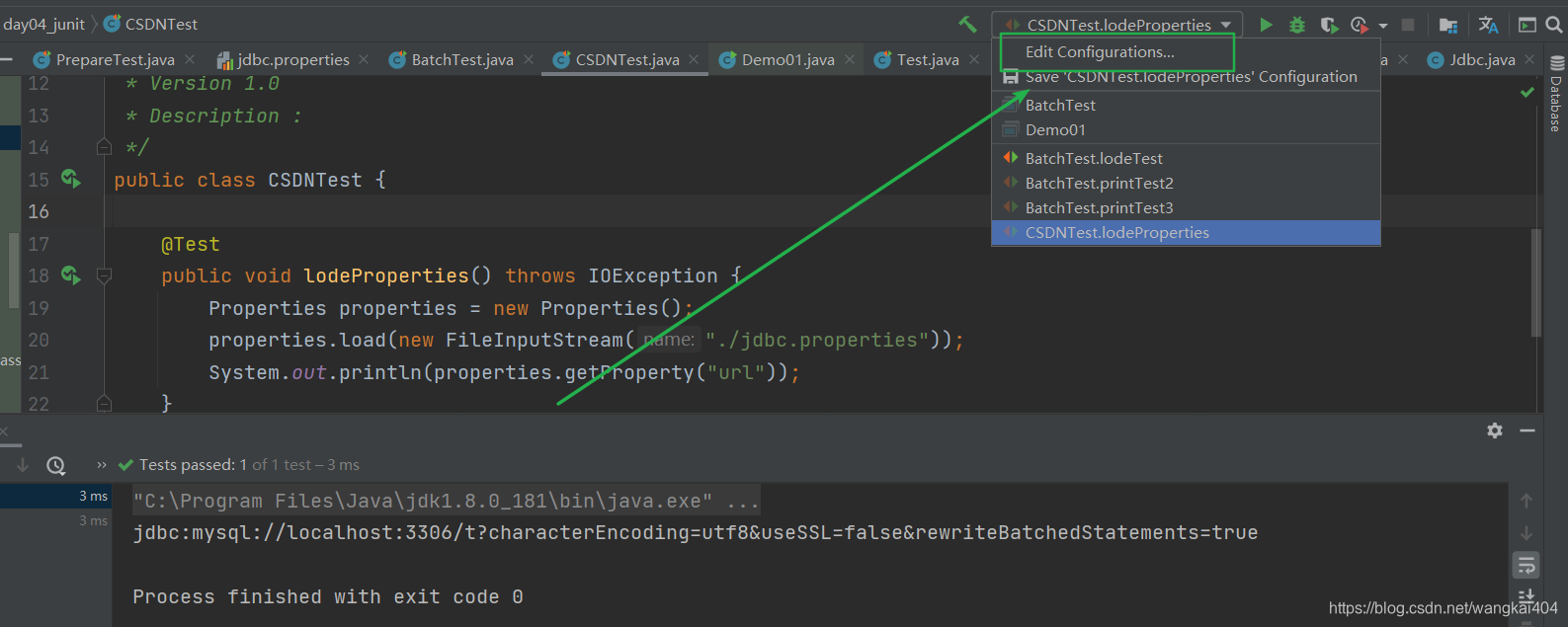Start debugging with the green bug icon
The image size is (1568, 627).
click(x=1297, y=25)
